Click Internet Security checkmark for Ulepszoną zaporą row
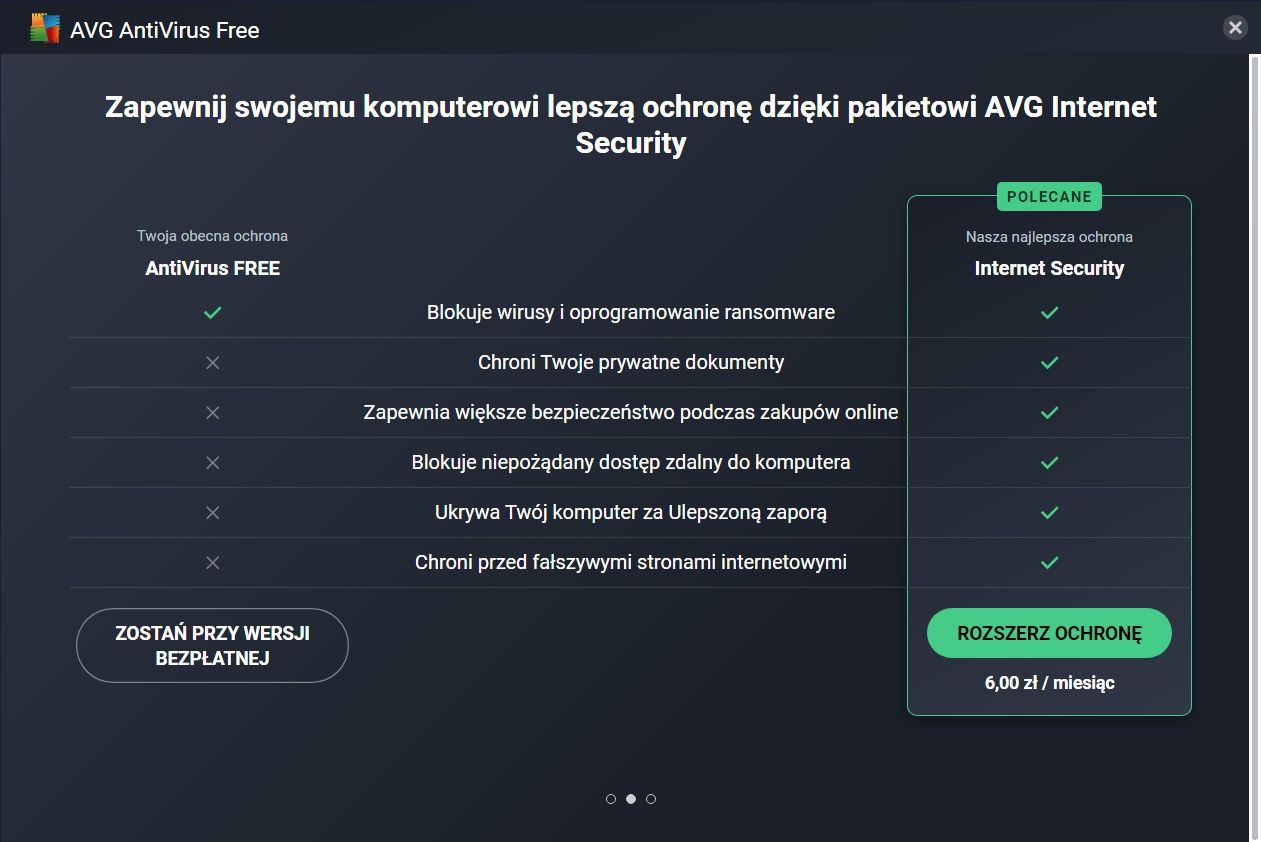The width and height of the screenshot is (1261, 842). (x=1049, y=513)
